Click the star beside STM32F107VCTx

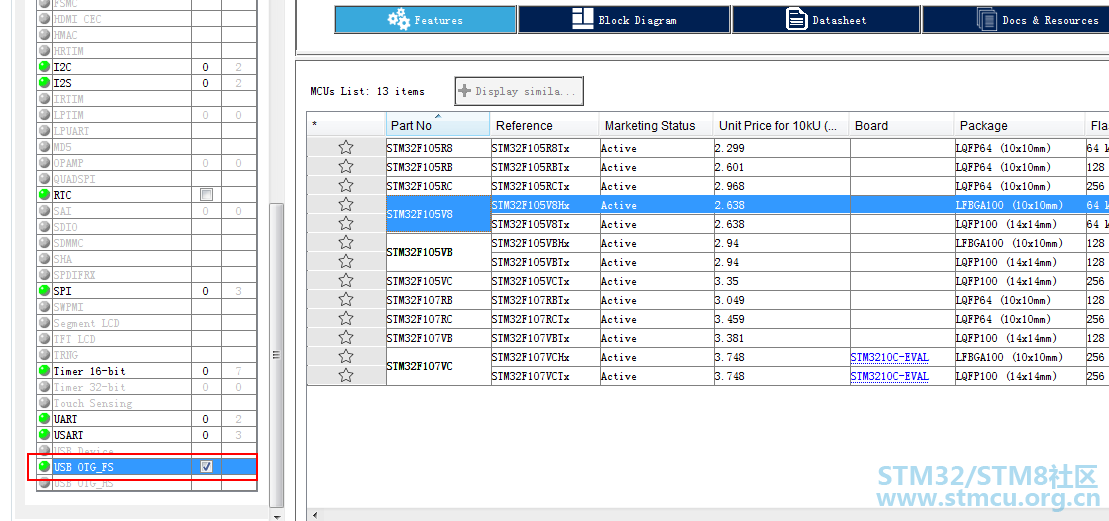tap(346, 376)
